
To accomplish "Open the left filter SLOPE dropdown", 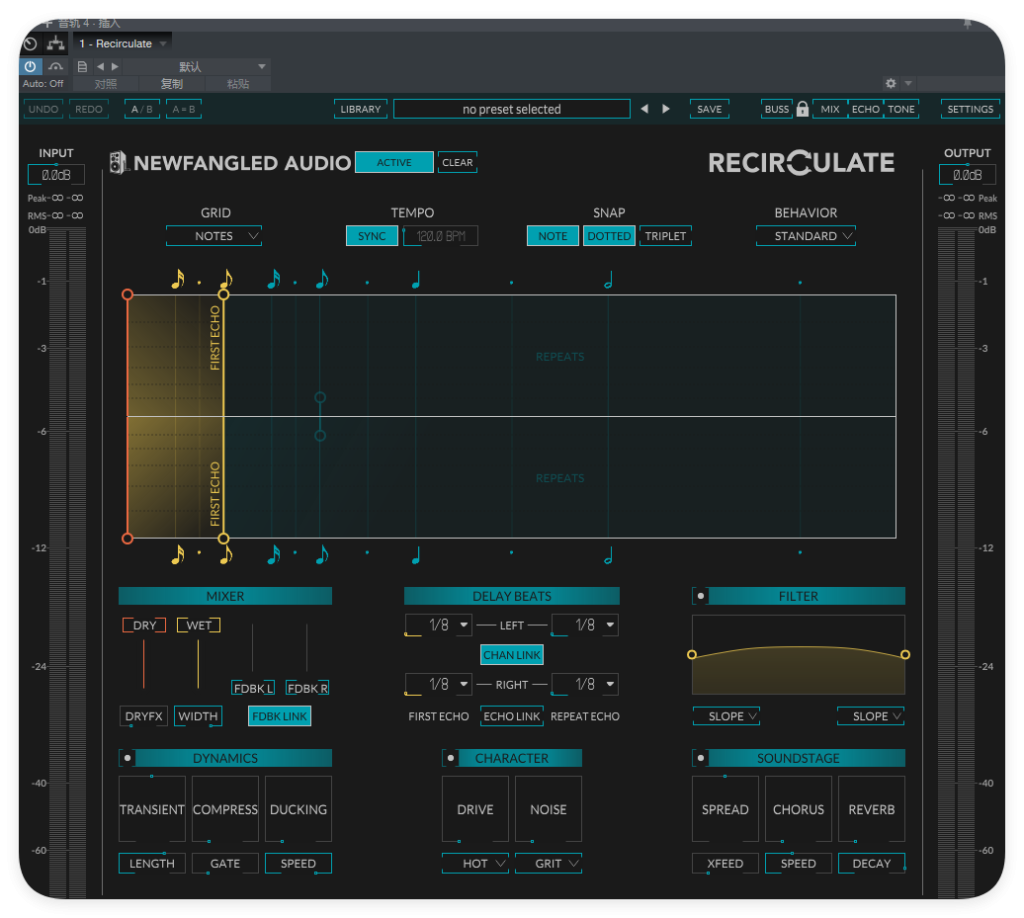I will [726, 716].
